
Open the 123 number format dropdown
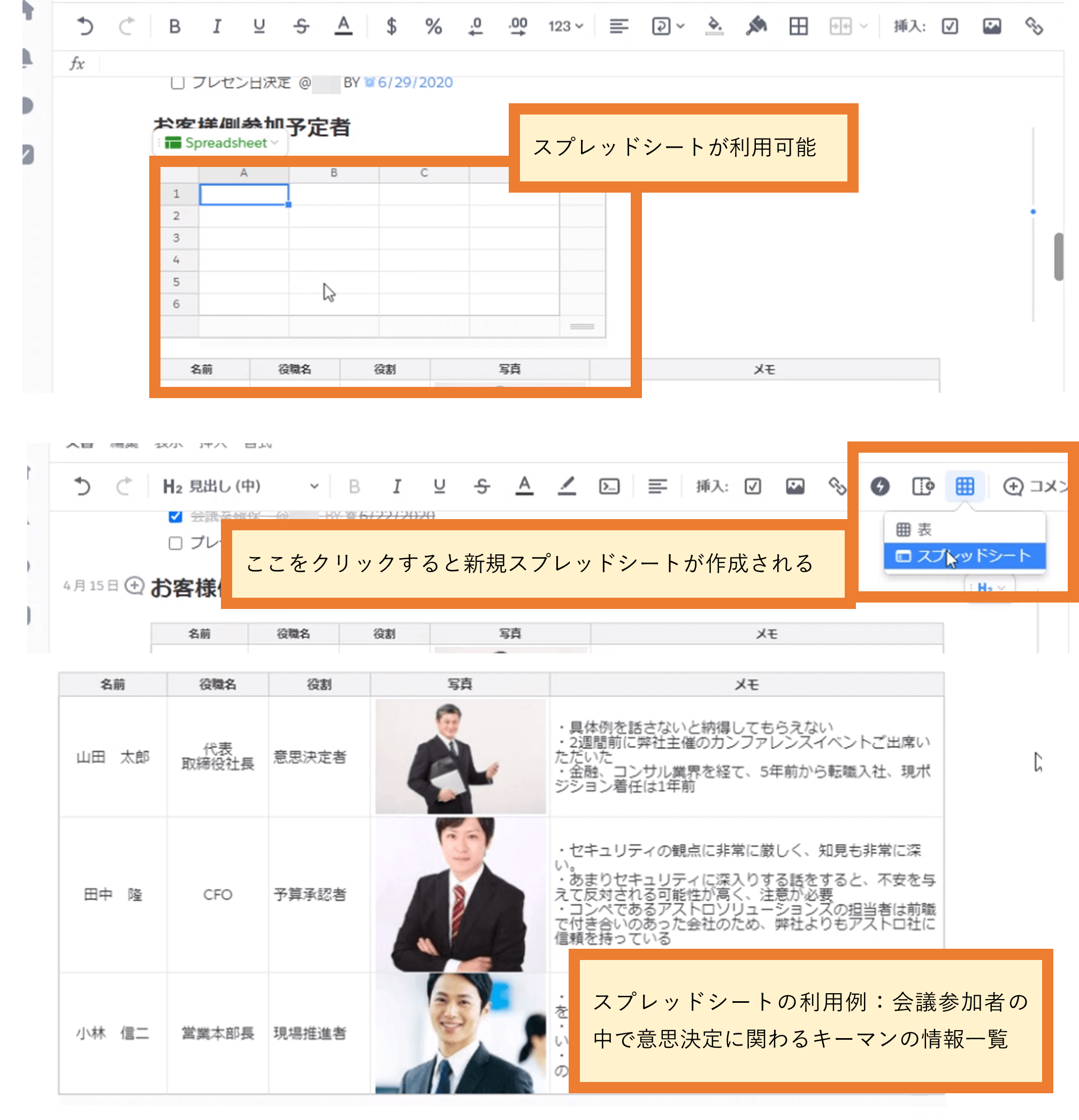point(565,26)
